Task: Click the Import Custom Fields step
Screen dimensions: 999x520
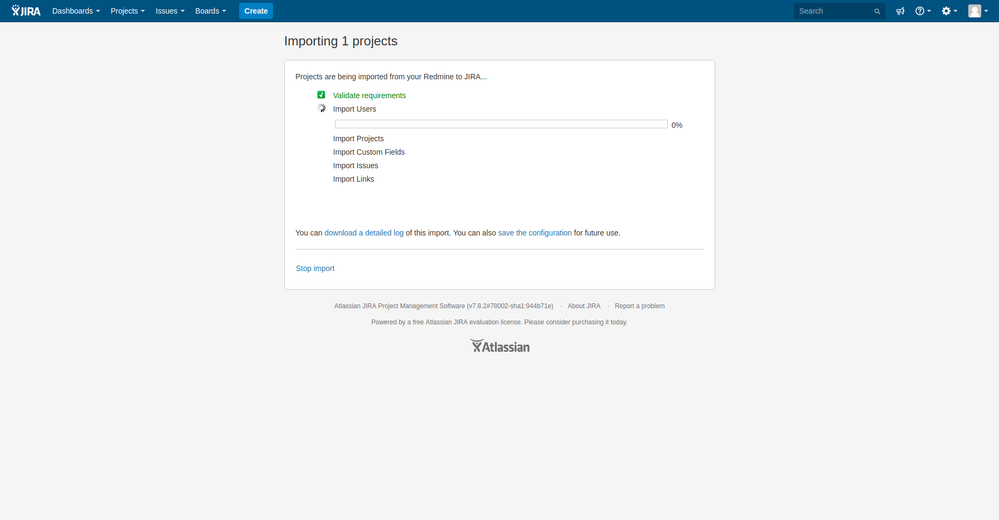Action: pos(368,152)
